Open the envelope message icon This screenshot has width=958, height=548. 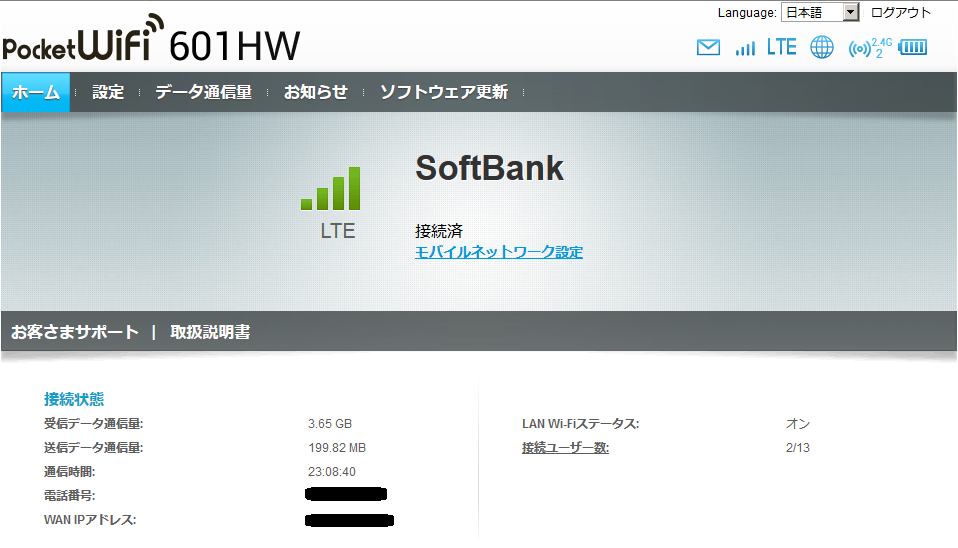[x=708, y=47]
